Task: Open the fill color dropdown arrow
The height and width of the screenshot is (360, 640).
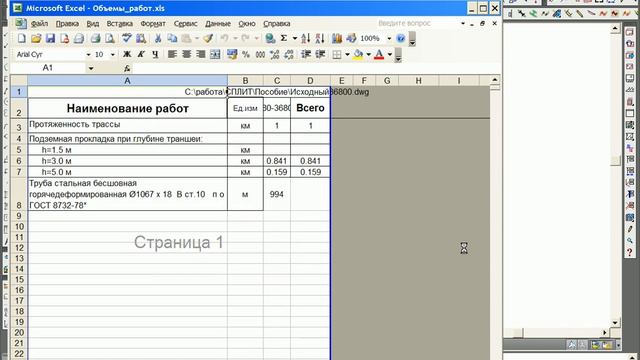Action: click(x=368, y=54)
